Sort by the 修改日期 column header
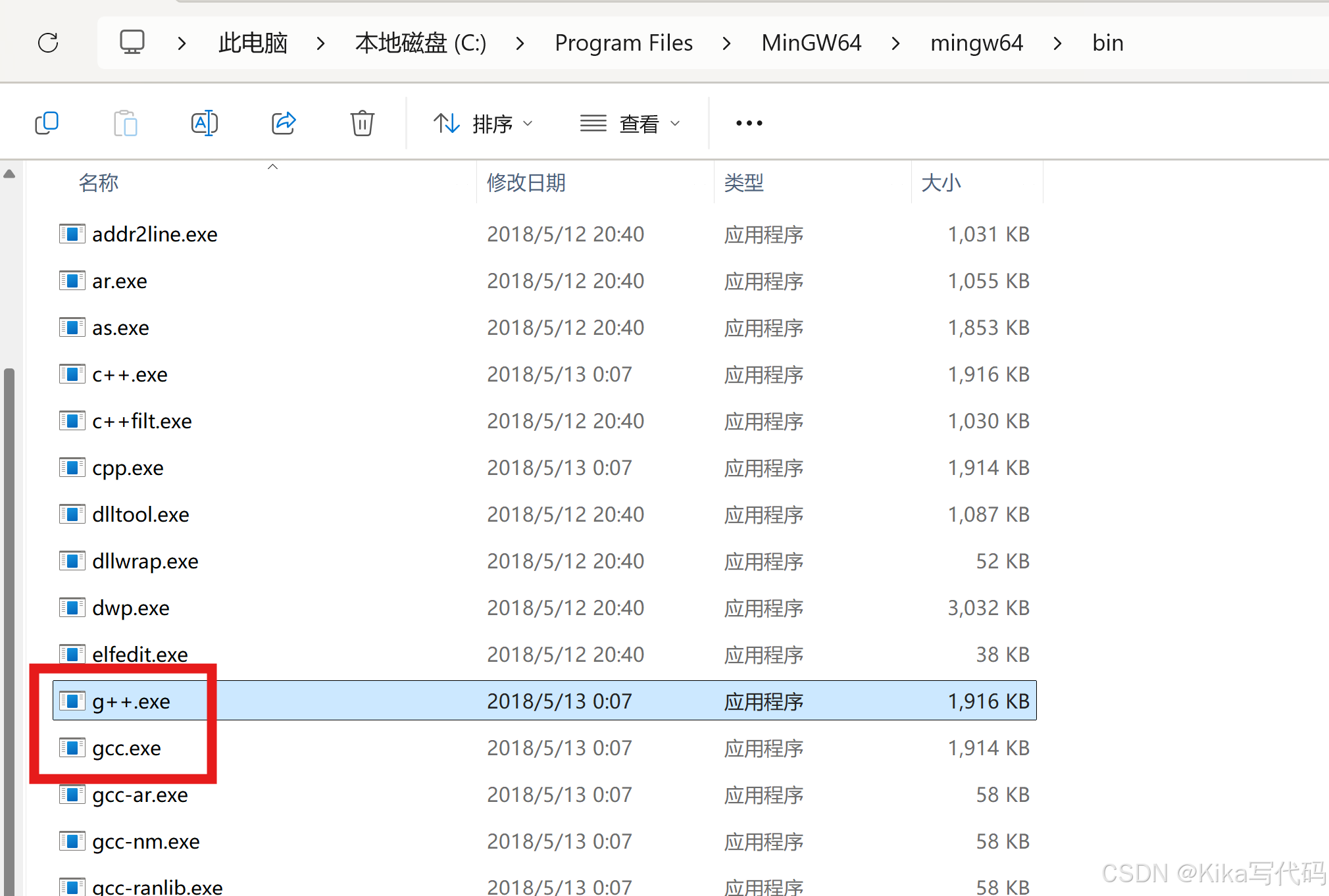Viewport: 1329px width, 896px height. (526, 182)
